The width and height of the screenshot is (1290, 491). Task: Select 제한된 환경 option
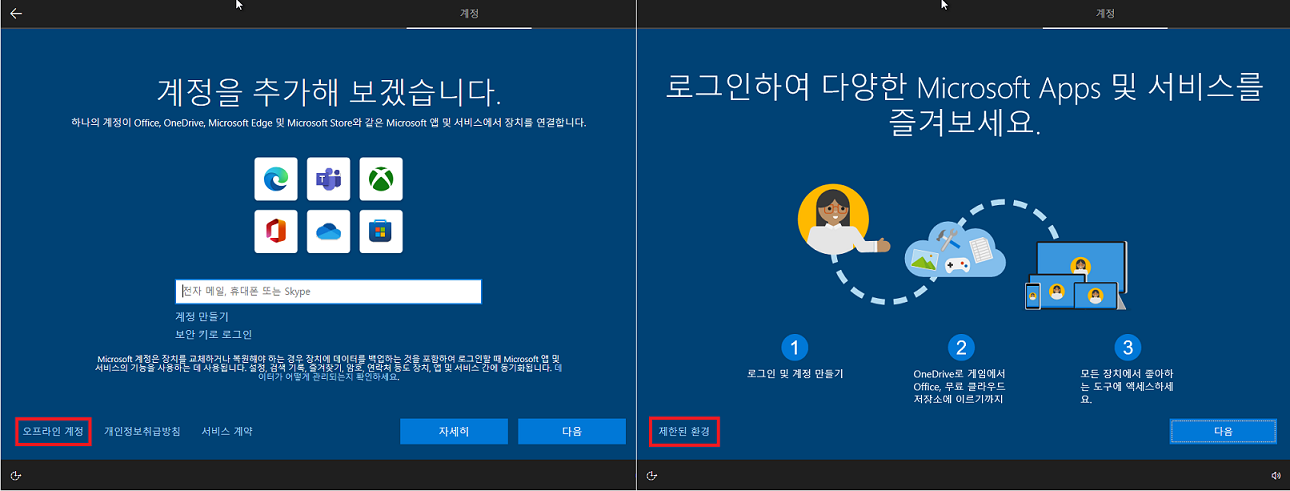click(684, 431)
